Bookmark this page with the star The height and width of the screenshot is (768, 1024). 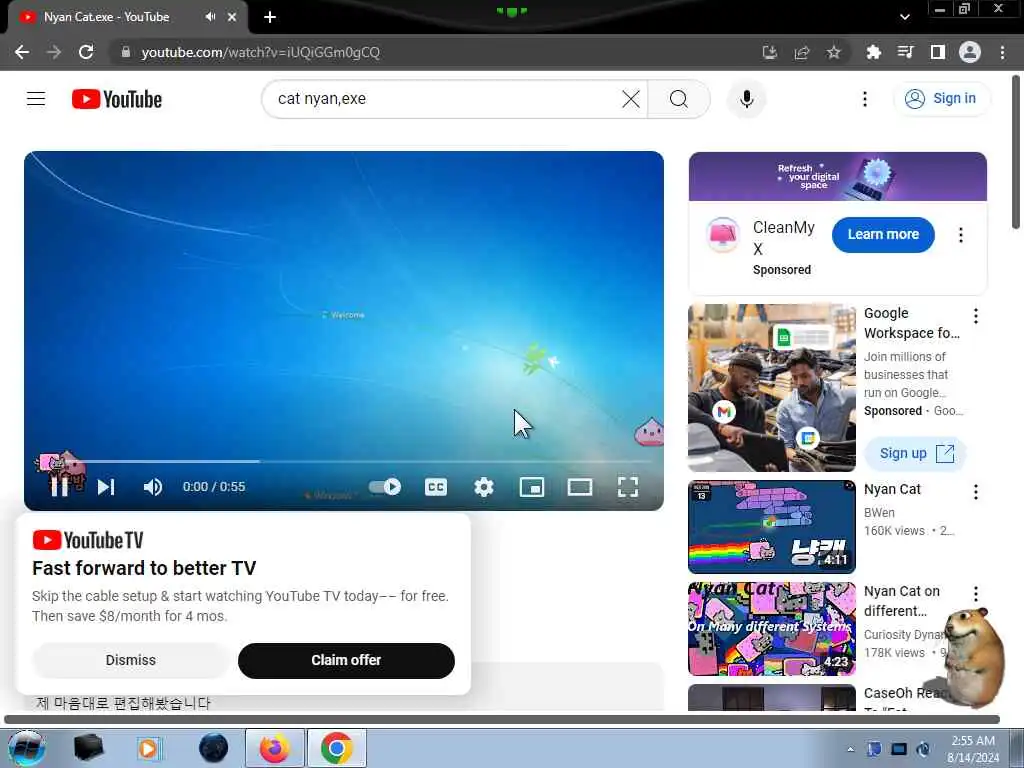point(833,52)
